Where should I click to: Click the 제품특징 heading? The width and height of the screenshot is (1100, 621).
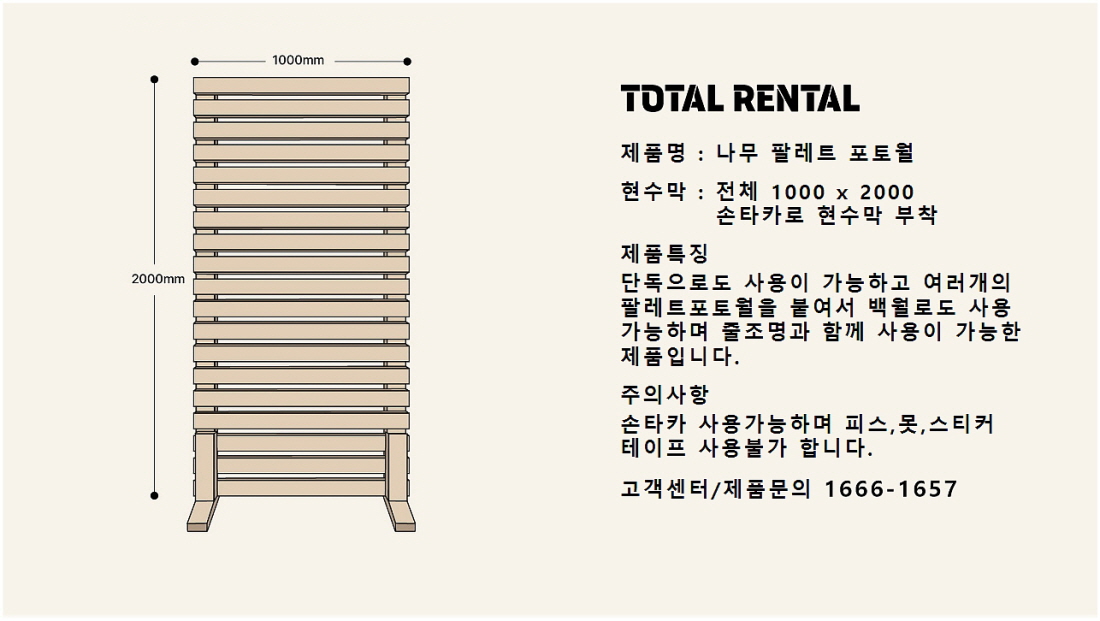point(664,253)
